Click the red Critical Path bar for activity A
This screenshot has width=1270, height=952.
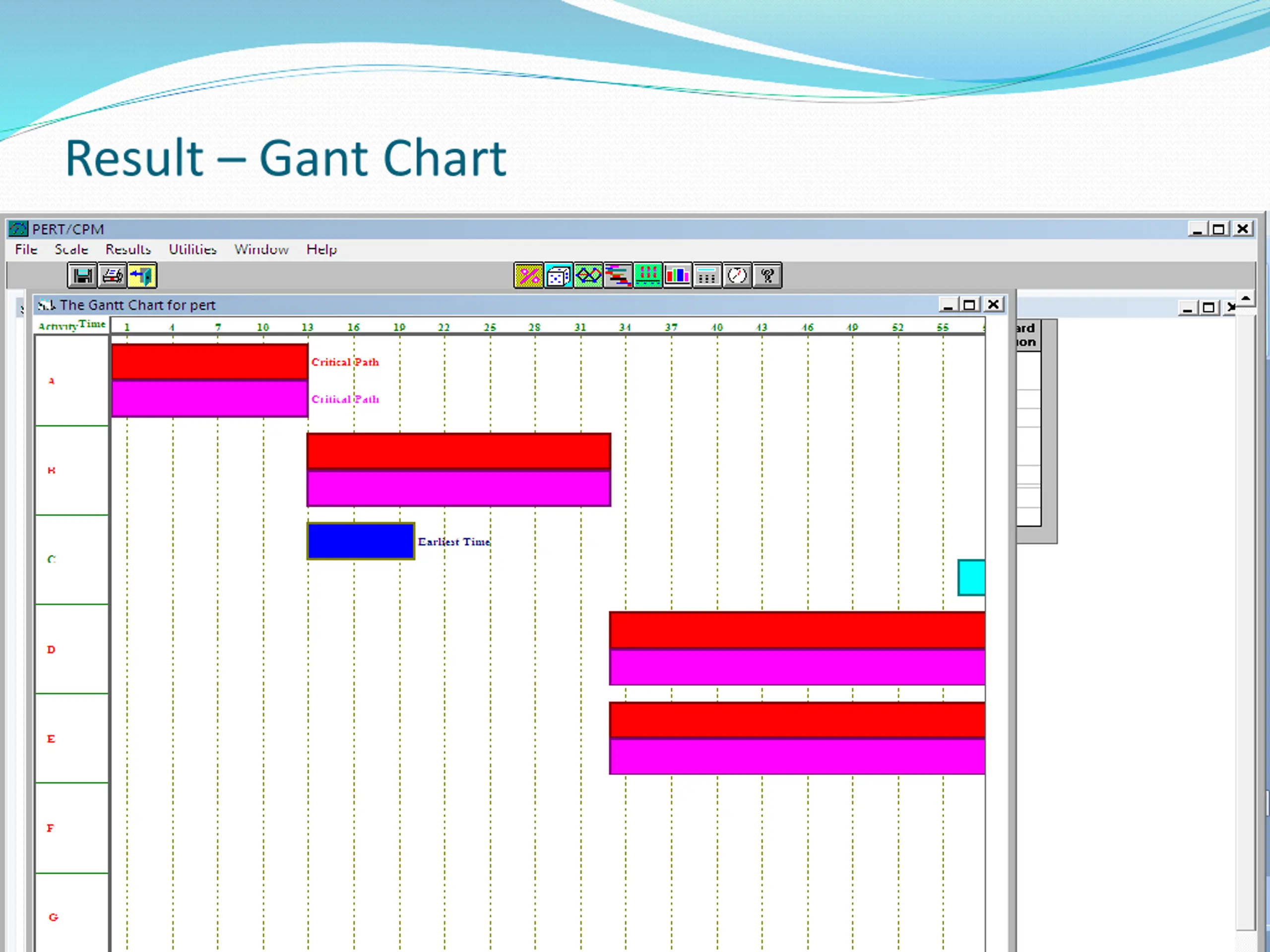coord(209,361)
